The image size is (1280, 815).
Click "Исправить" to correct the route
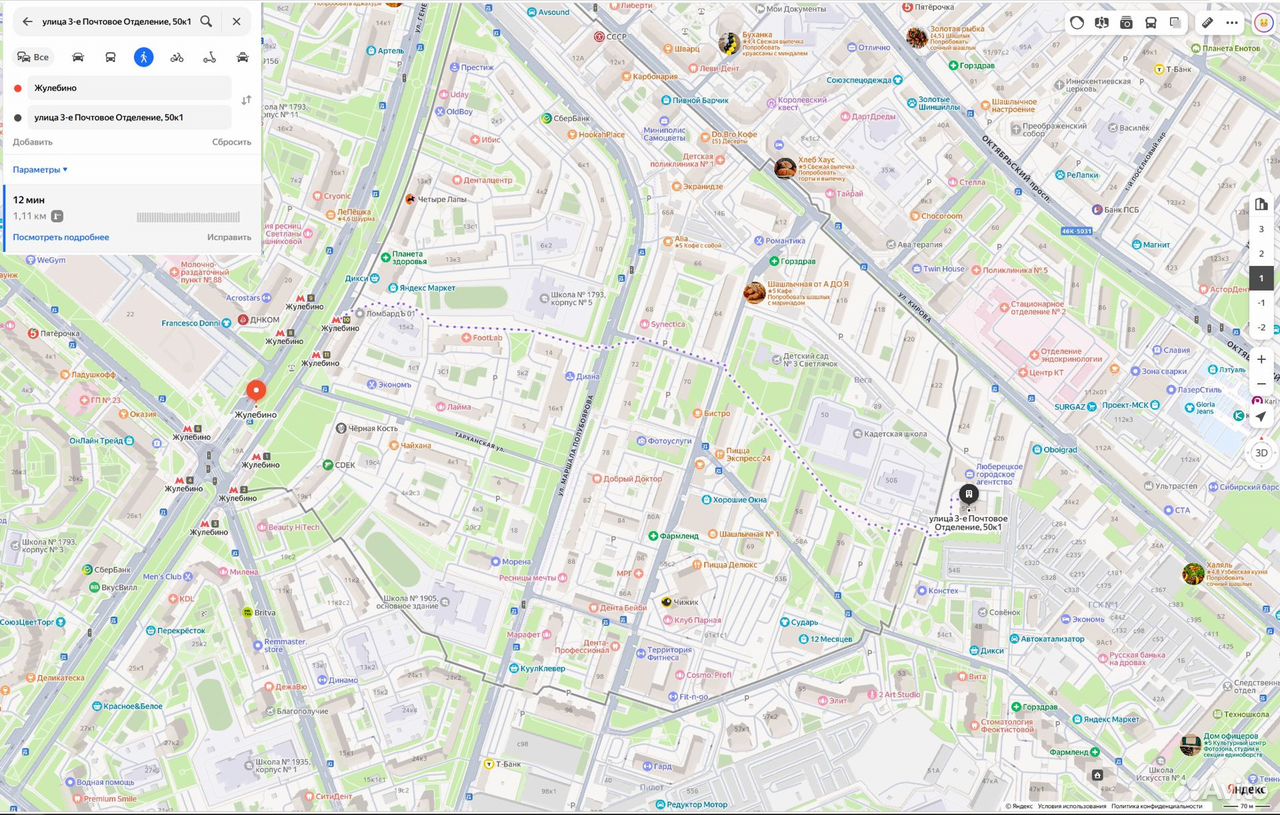[x=229, y=237]
